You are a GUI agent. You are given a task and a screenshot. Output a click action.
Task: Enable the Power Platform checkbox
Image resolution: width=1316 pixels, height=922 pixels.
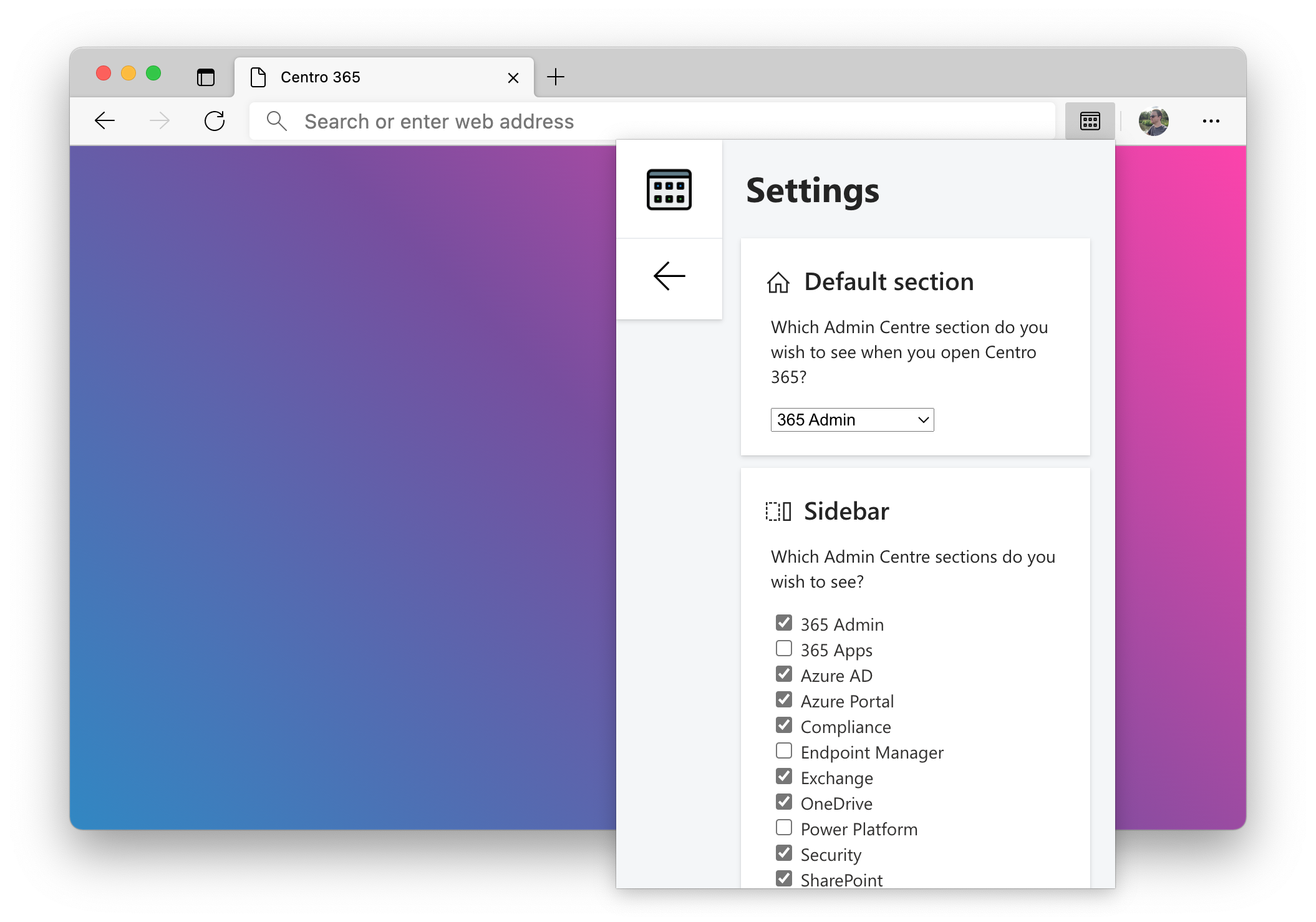click(784, 828)
